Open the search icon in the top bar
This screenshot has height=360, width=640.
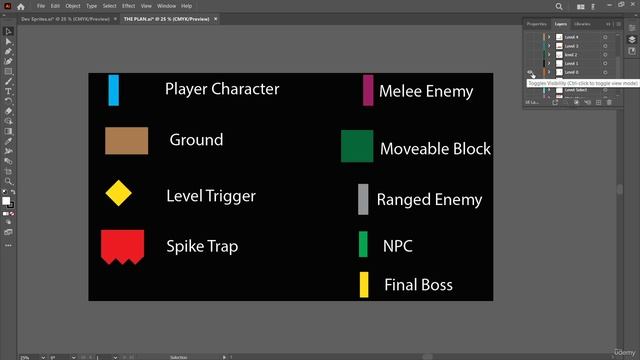[x=559, y=6]
